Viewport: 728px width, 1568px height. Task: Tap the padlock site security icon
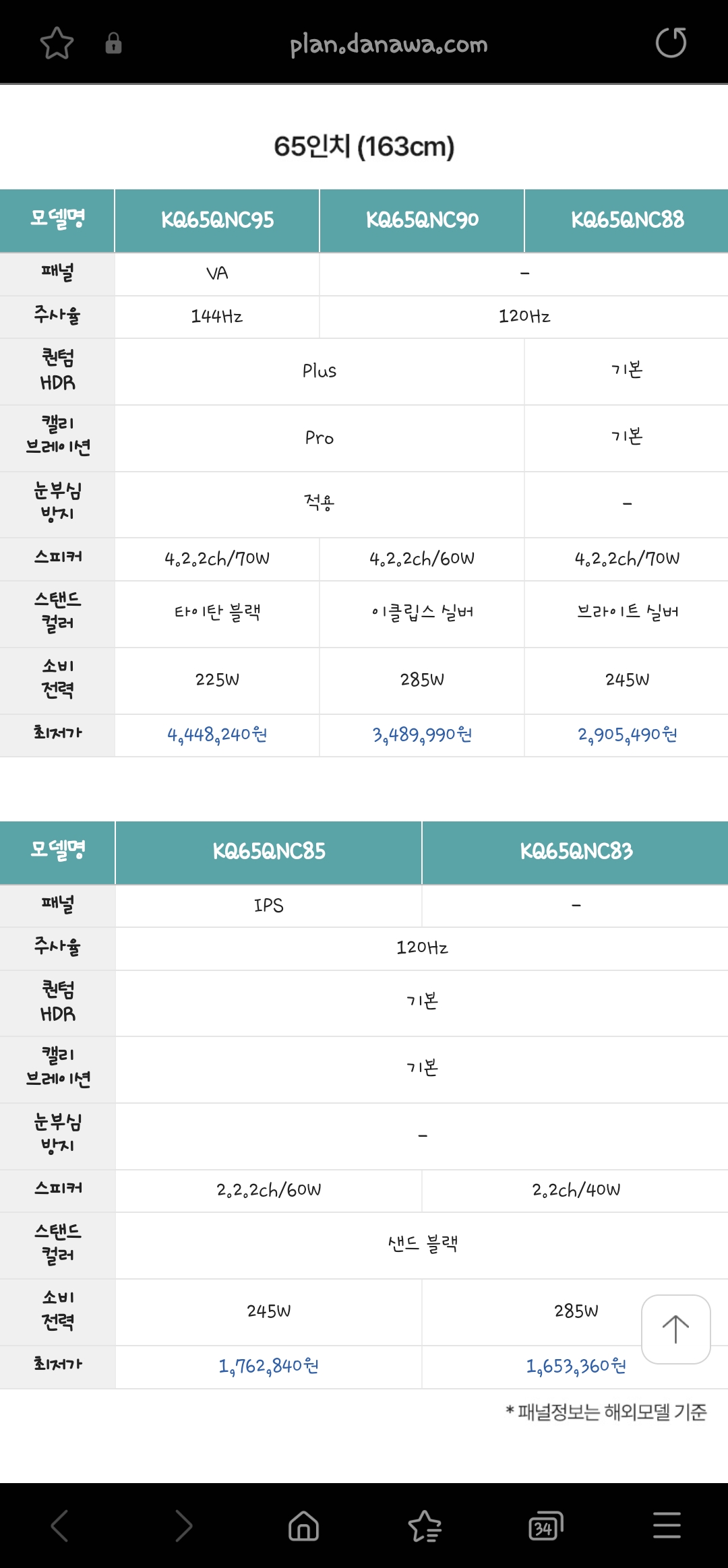(x=113, y=44)
